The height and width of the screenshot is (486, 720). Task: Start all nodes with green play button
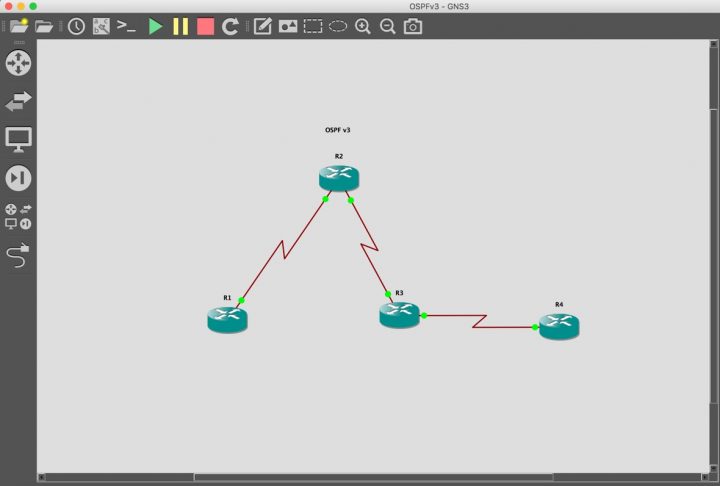click(x=155, y=26)
